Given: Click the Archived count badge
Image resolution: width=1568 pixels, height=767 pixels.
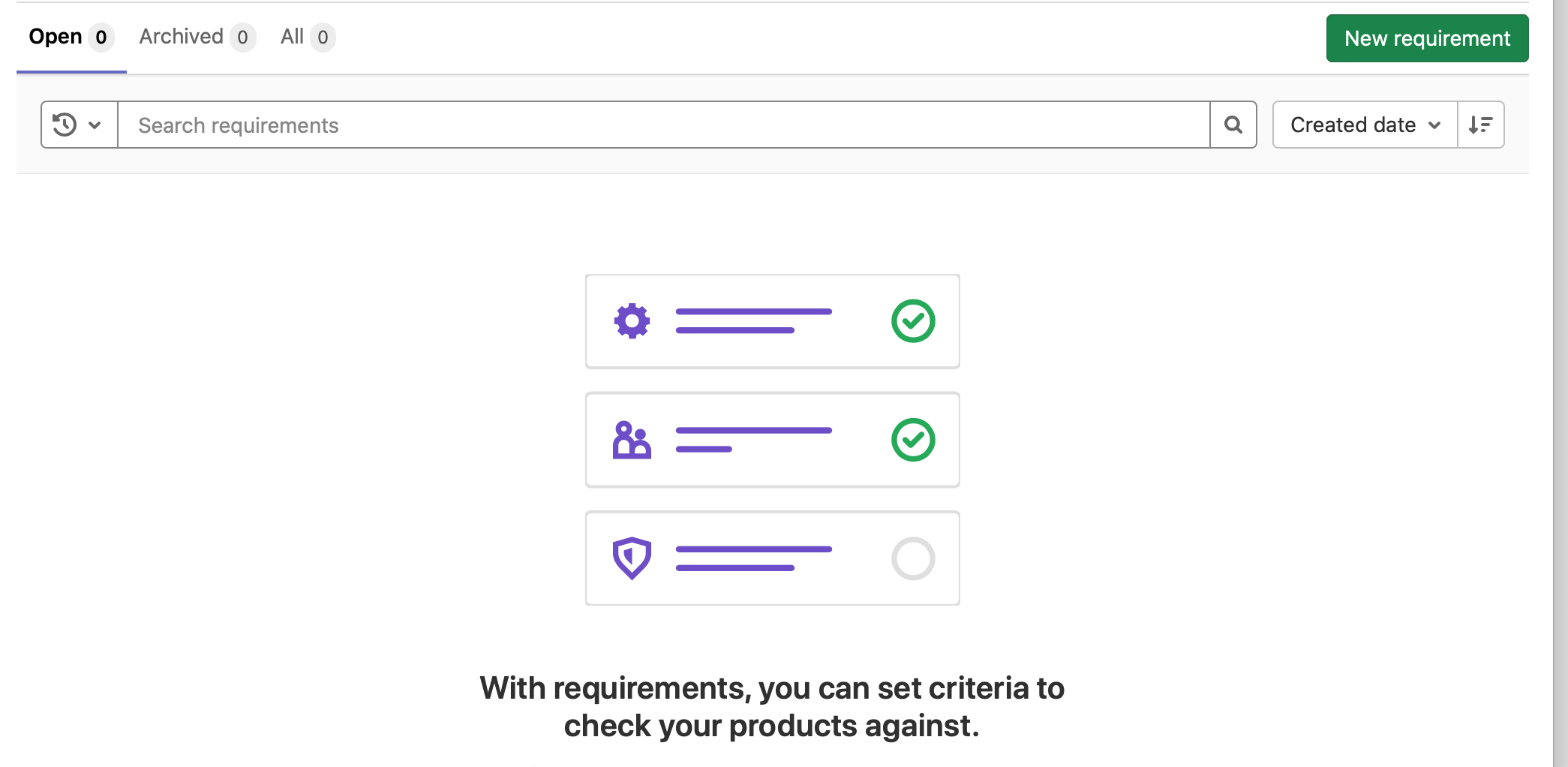Looking at the screenshot, I should click(242, 38).
